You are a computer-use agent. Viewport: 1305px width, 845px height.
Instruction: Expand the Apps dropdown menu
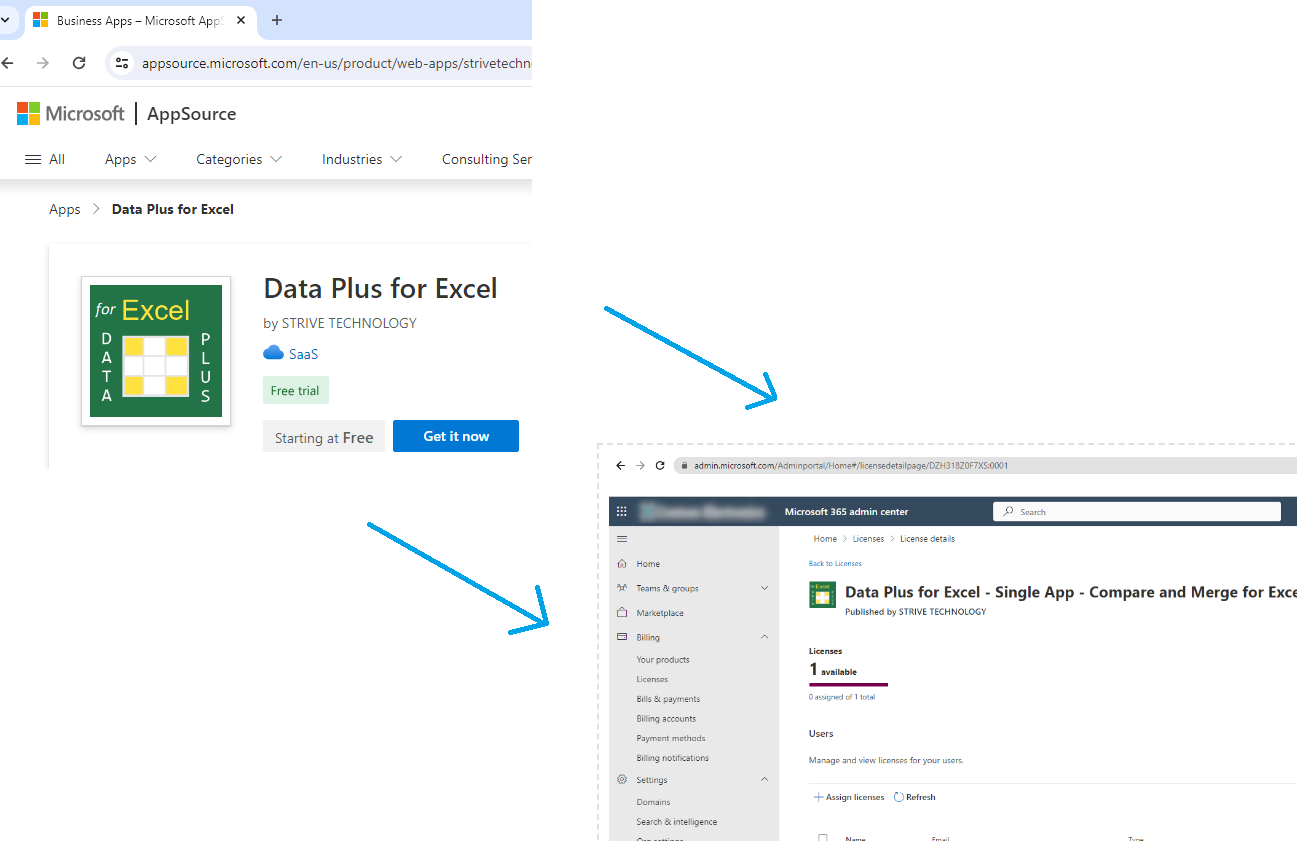point(130,159)
